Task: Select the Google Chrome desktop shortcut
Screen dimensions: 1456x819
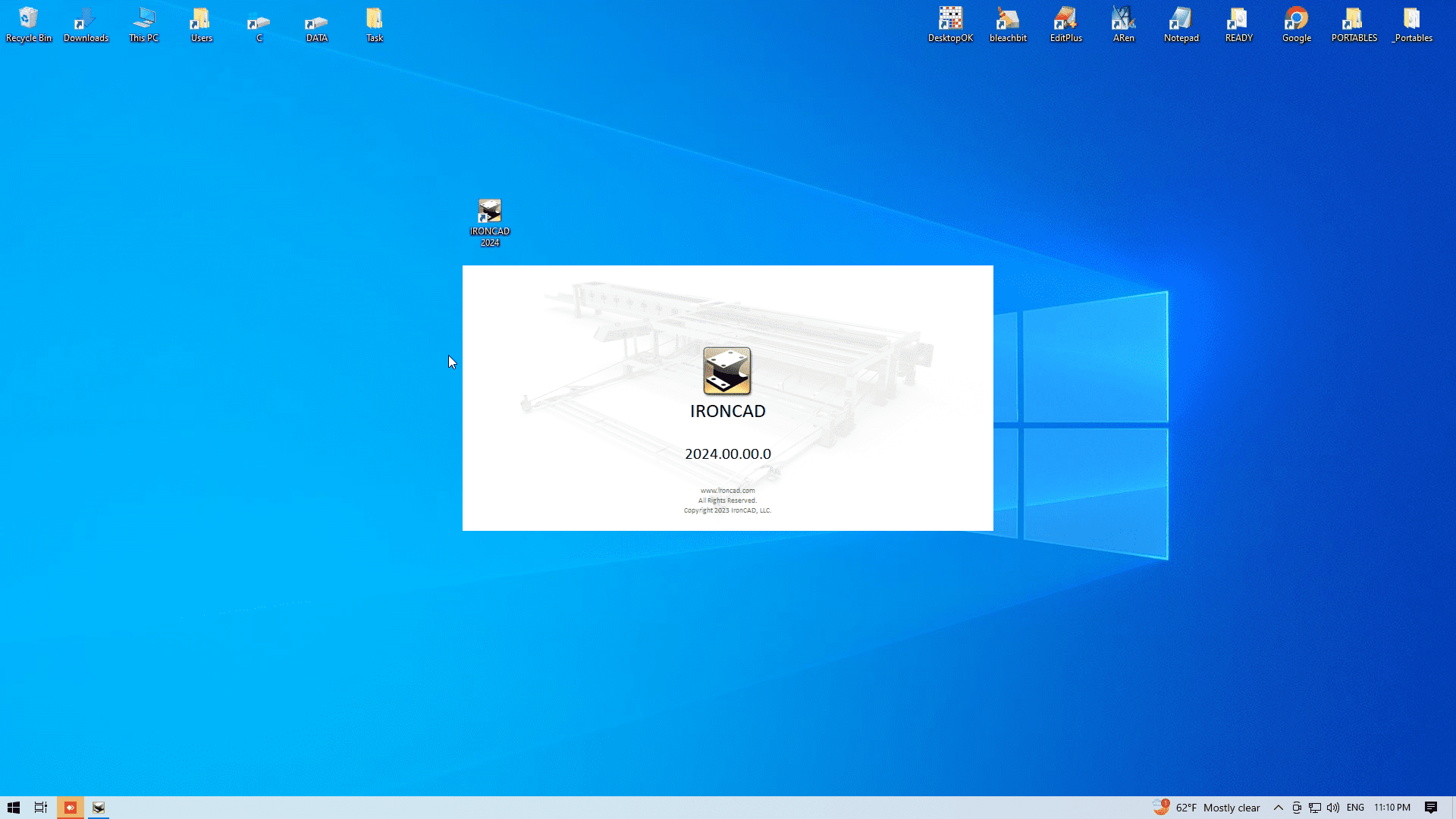Action: click(x=1296, y=24)
